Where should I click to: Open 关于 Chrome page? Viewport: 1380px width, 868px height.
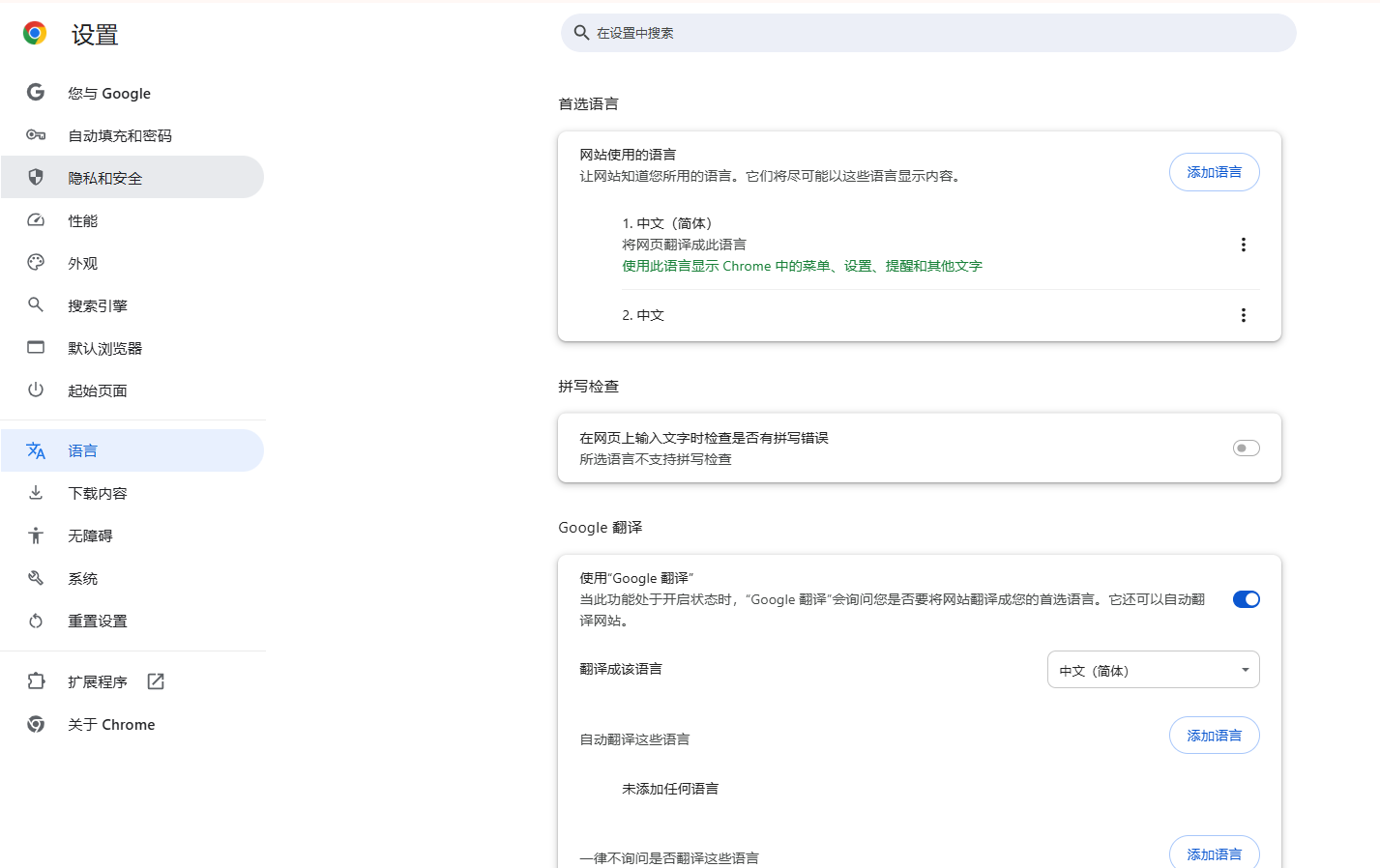pos(132,724)
